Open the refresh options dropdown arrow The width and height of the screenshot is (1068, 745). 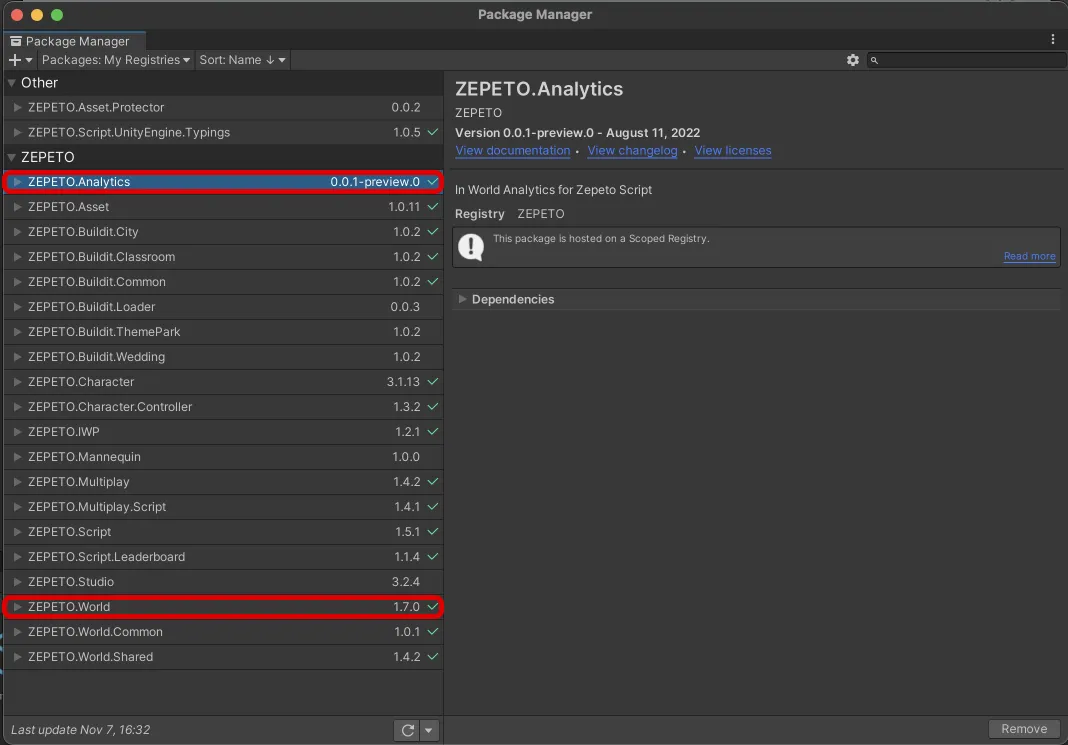pos(428,730)
